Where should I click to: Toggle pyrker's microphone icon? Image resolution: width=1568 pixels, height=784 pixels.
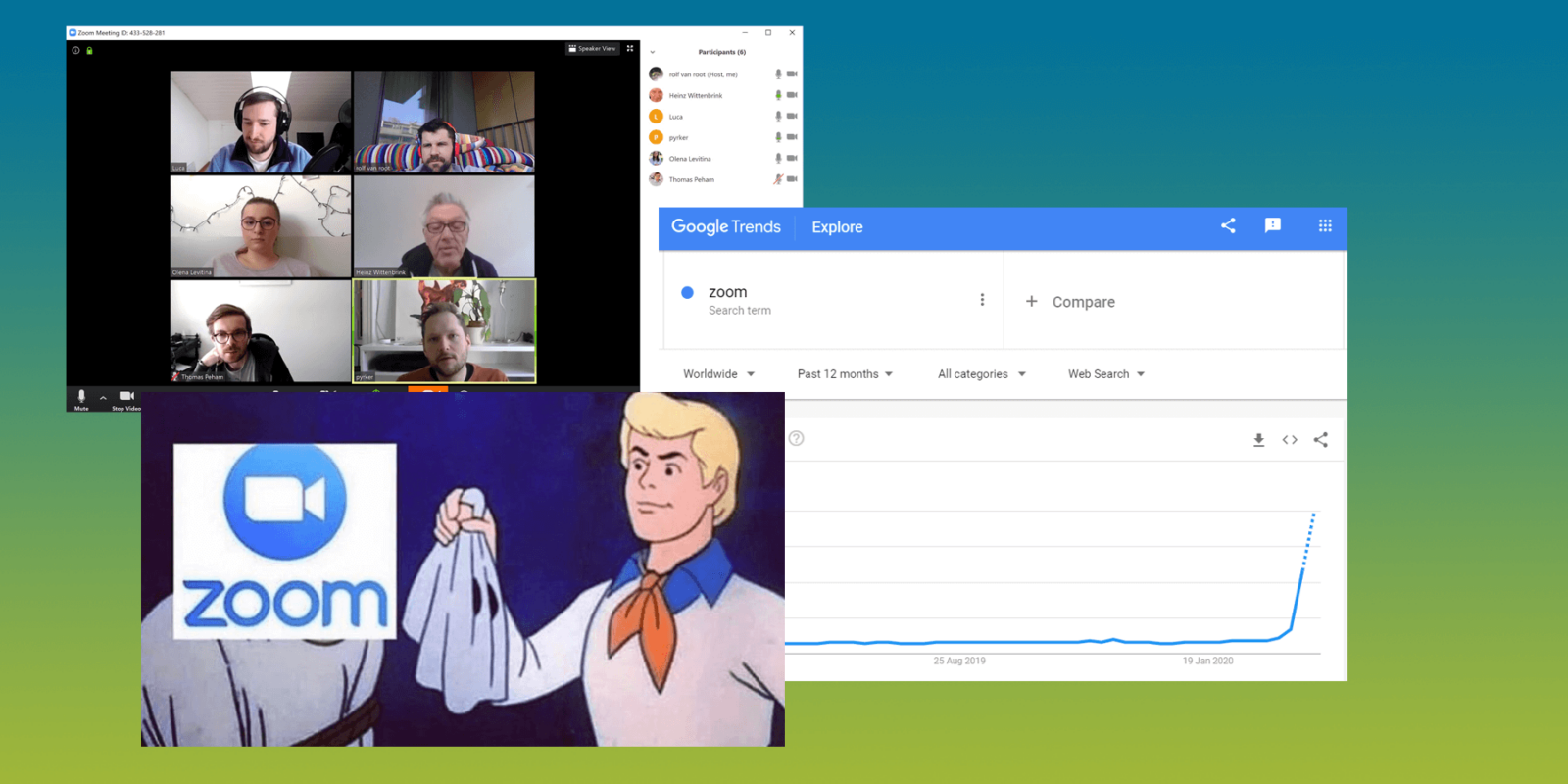click(778, 137)
